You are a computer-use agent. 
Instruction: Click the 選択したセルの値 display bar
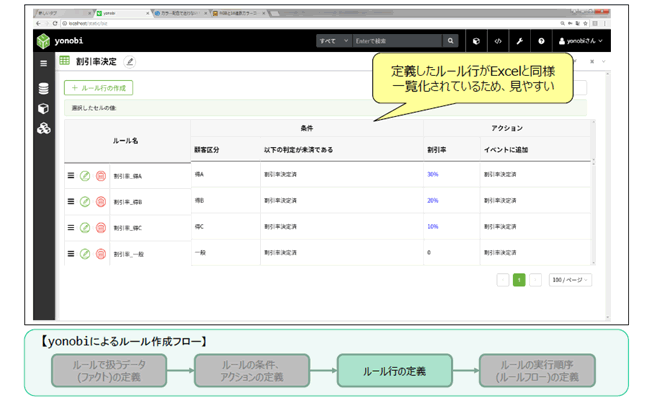pyautogui.click(x=325, y=108)
